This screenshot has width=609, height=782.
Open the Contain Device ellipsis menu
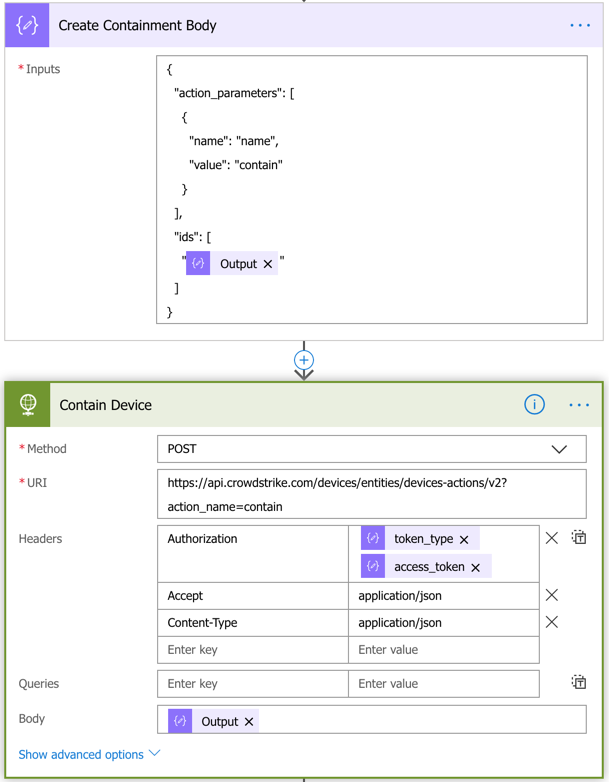tap(579, 405)
